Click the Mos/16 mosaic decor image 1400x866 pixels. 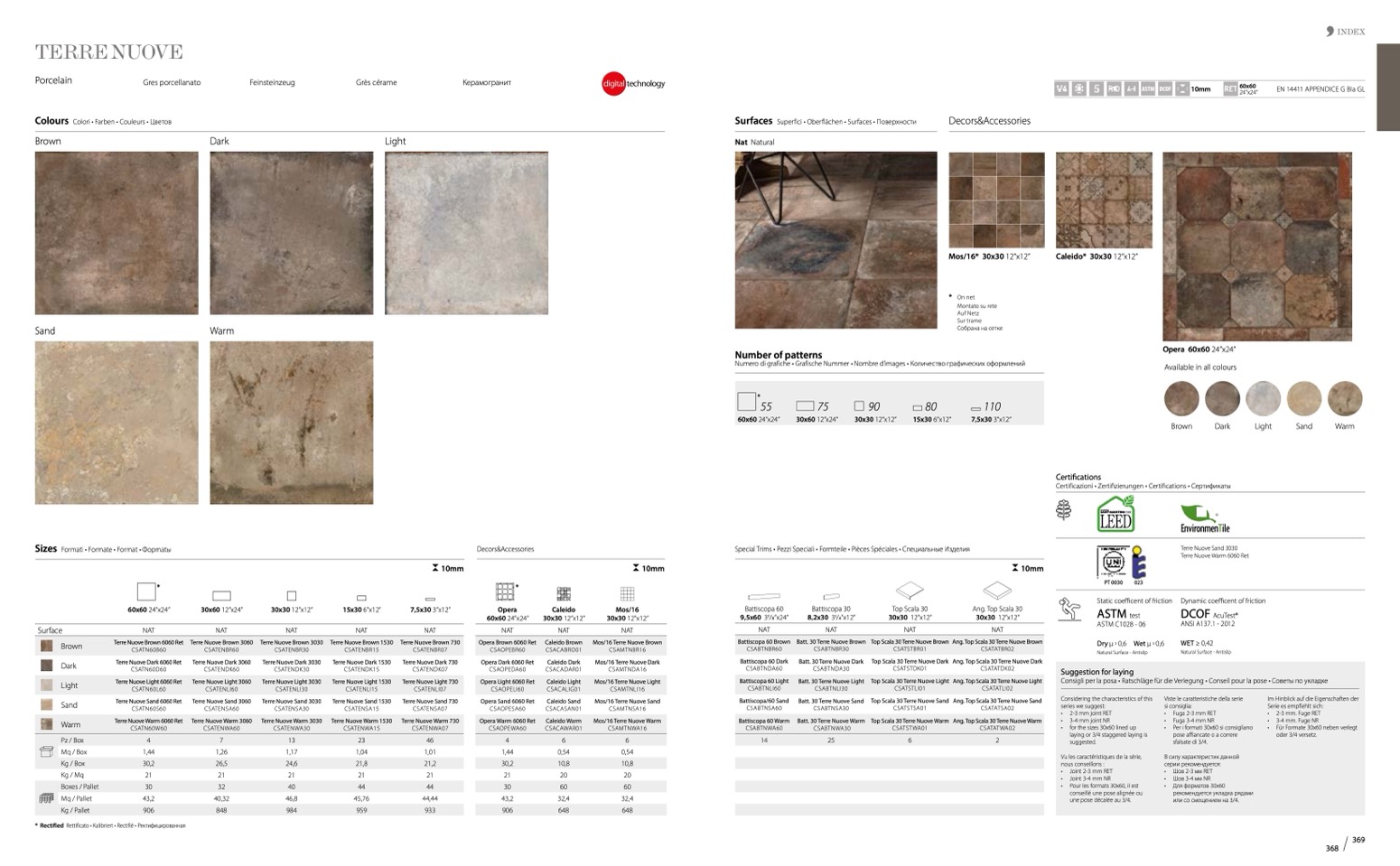tap(996, 200)
